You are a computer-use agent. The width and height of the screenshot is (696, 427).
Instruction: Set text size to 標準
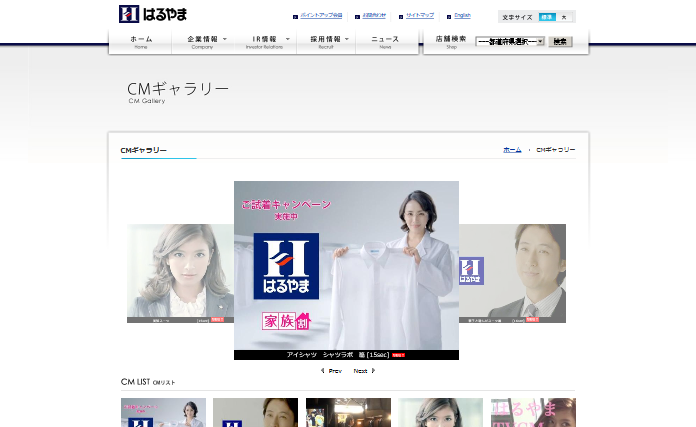pos(547,17)
